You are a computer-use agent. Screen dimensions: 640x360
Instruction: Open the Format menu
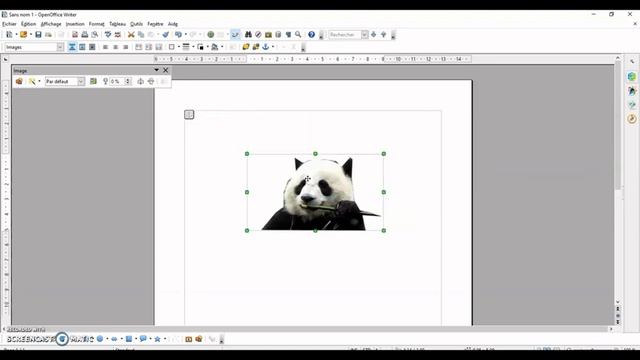point(97,24)
